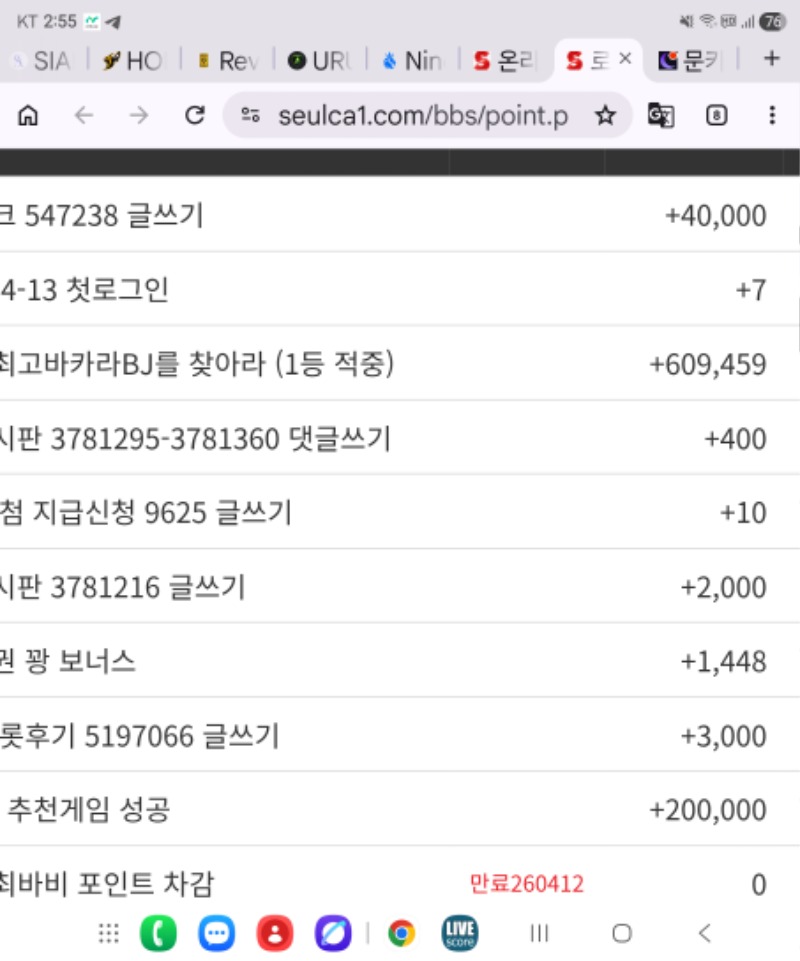Launch the LIVE score app from the dock
Viewport: 800px width, 961px height.
(x=460, y=933)
